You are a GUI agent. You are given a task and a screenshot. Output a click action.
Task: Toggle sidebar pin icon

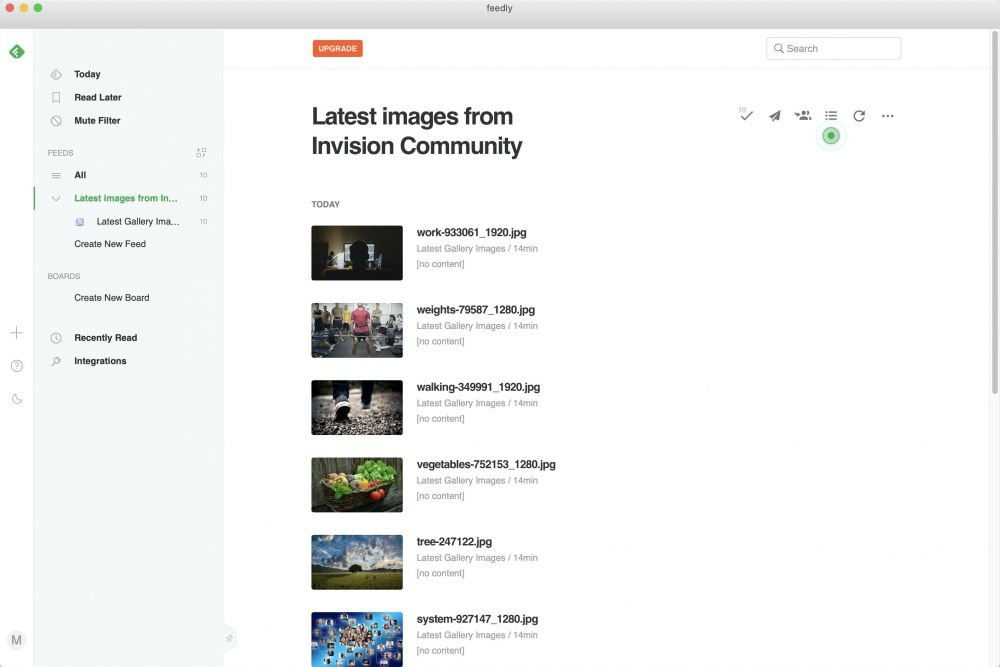229,638
